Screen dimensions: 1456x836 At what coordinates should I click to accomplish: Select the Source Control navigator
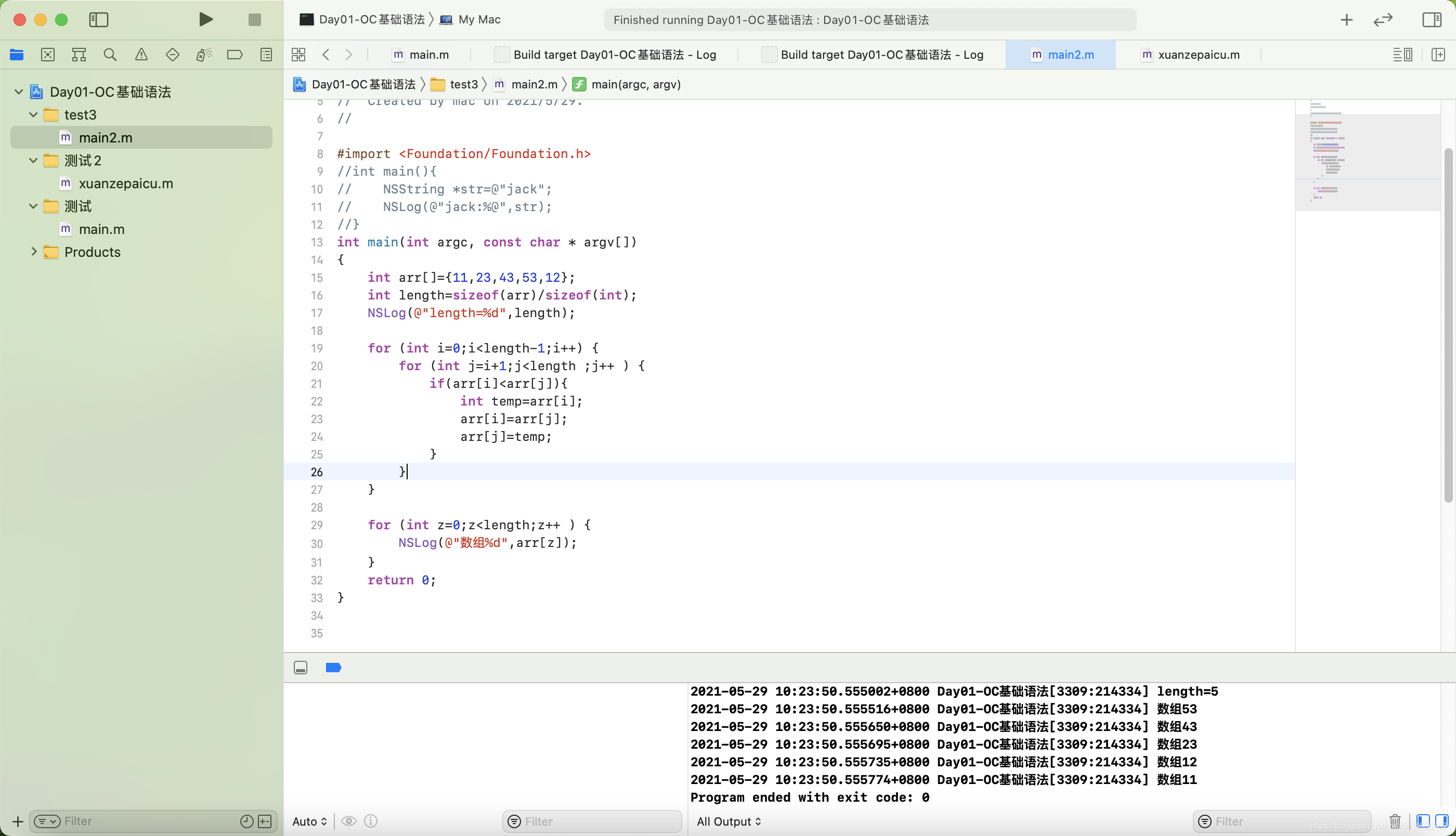(48, 55)
